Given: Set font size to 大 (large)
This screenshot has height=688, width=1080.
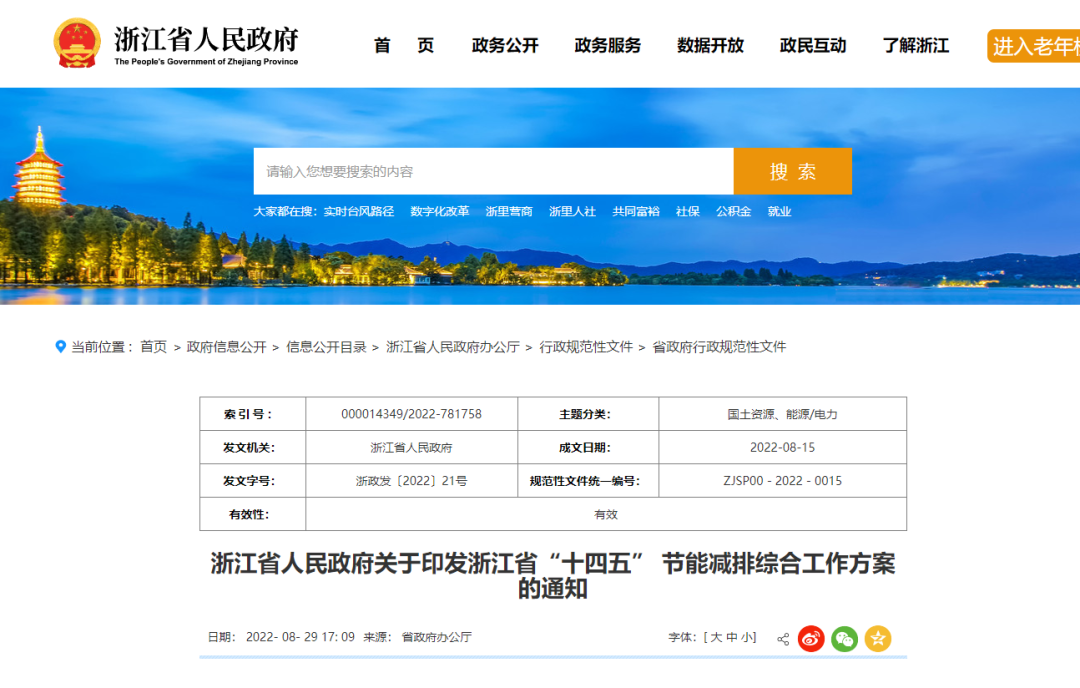Looking at the screenshot, I should (716, 637).
